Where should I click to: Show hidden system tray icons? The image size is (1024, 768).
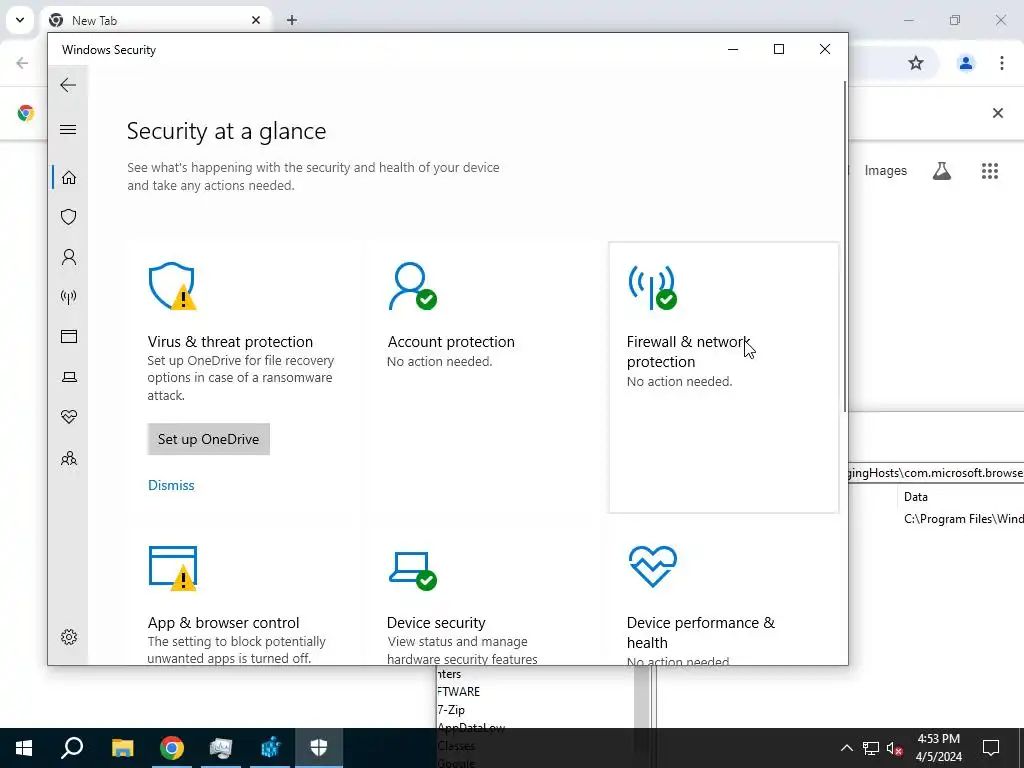click(846, 748)
